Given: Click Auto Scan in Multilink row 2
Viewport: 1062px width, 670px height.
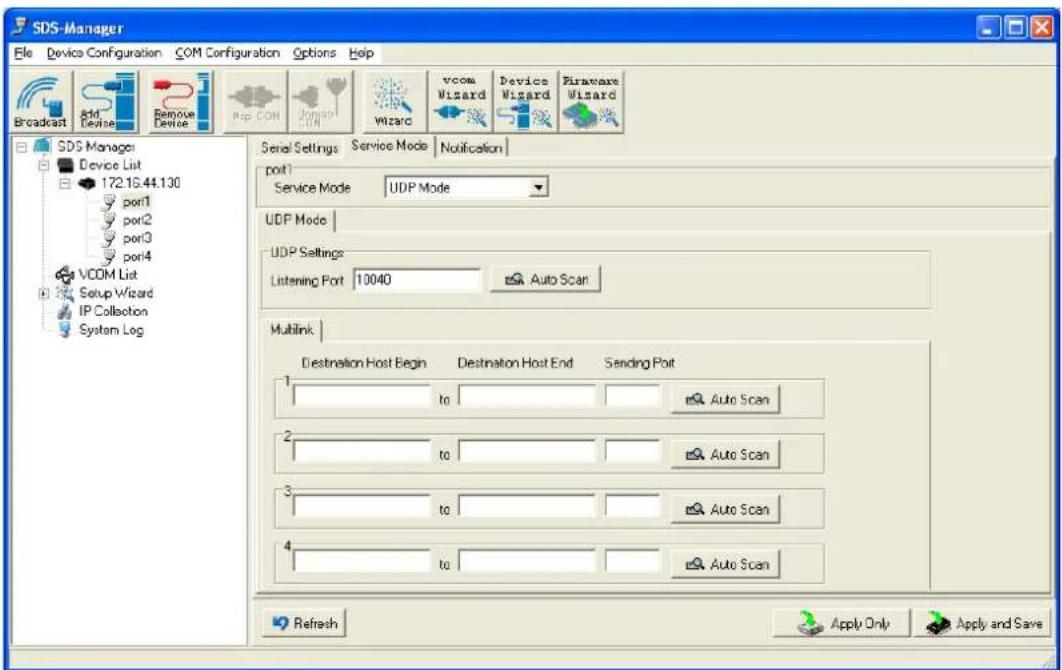Looking at the screenshot, I should point(725,455).
